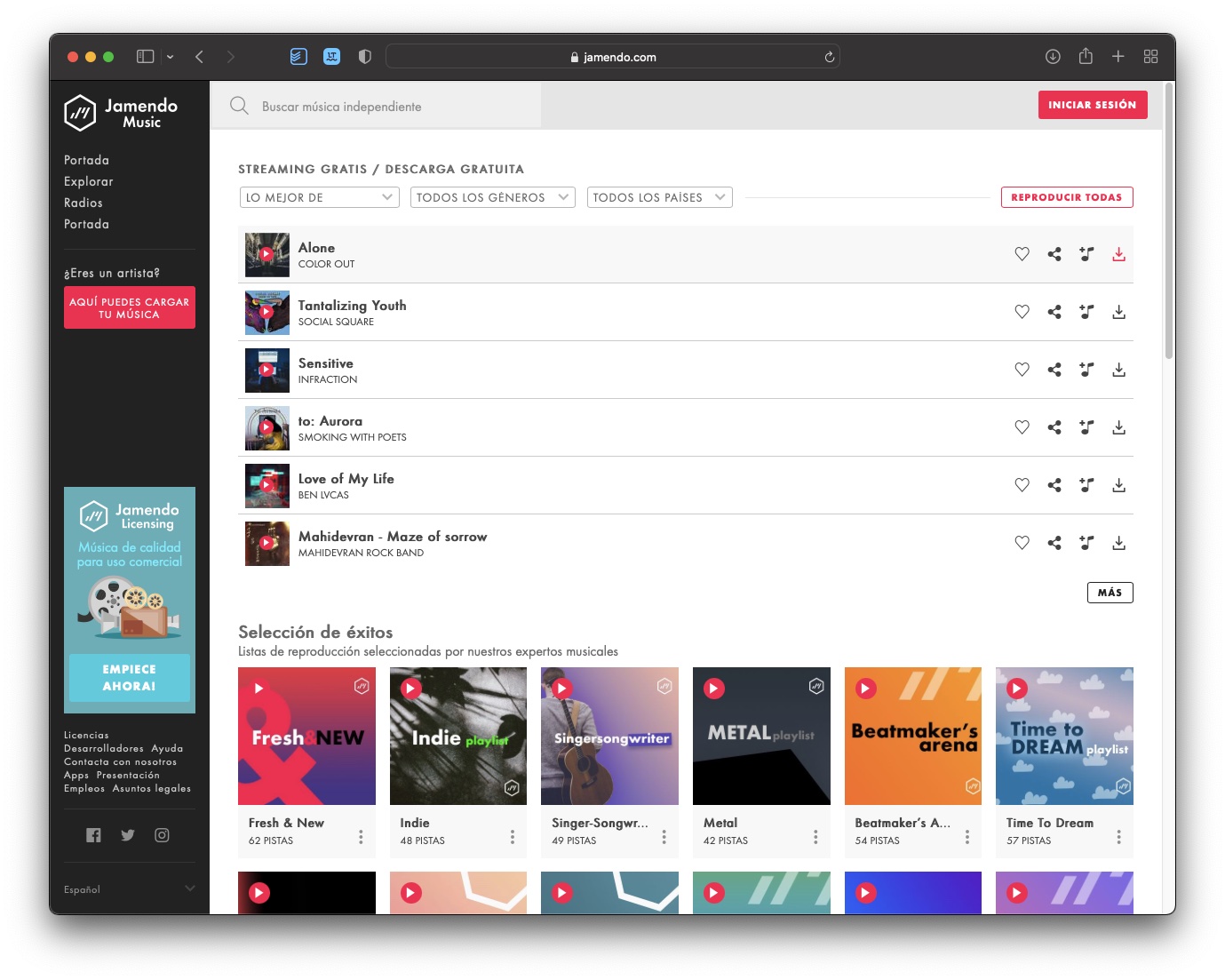Click the Iniciar Sesión button
Viewport: 1225px width, 980px height.
1093,105
